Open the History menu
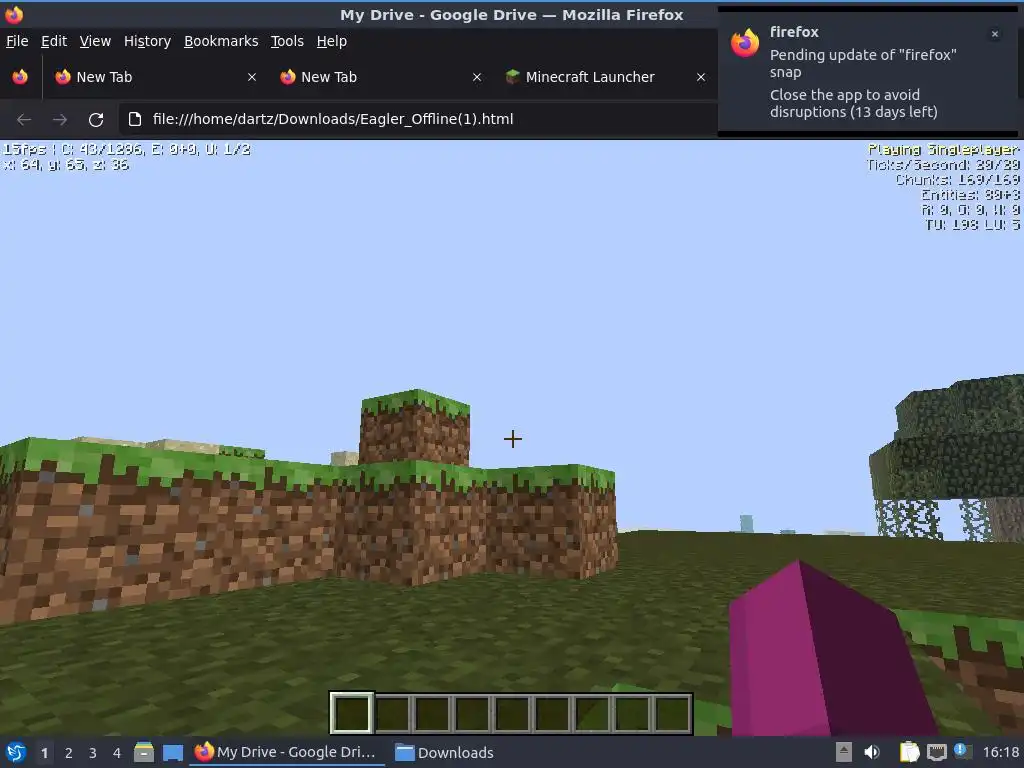This screenshot has width=1024, height=768. (147, 41)
